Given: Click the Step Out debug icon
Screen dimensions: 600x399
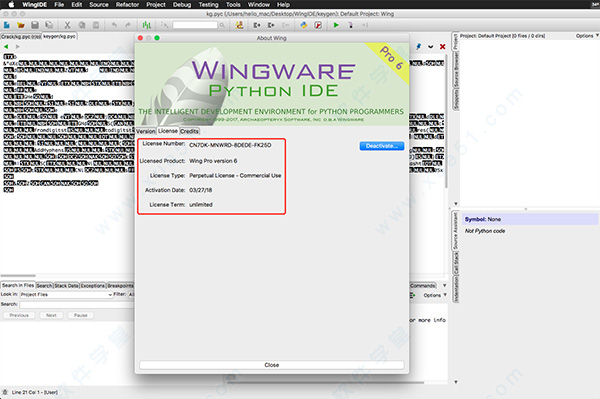Looking at the screenshot, I should click(285, 25).
